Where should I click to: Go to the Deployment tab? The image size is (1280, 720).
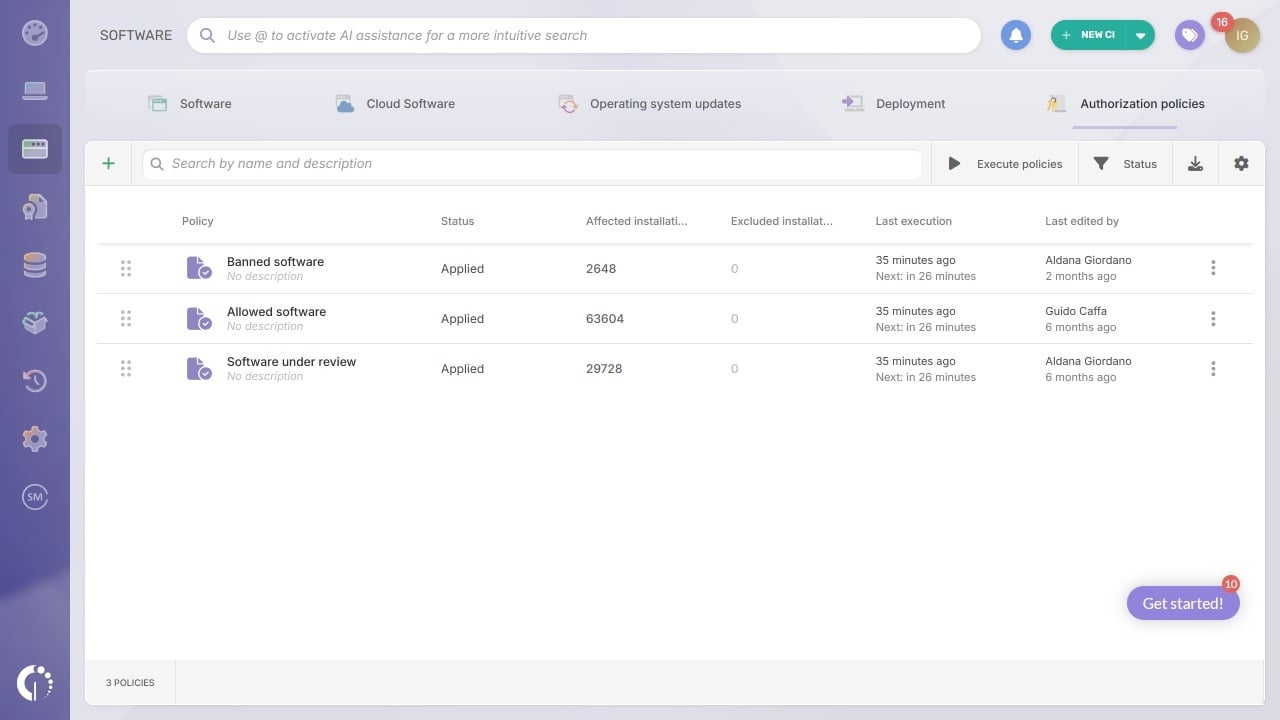(x=893, y=104)
